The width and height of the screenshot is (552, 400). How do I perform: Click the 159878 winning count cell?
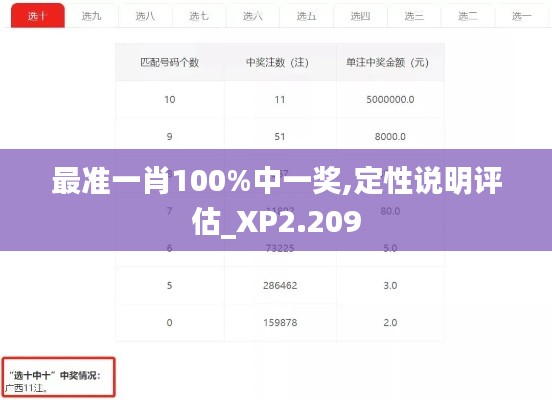coord(280,323)
